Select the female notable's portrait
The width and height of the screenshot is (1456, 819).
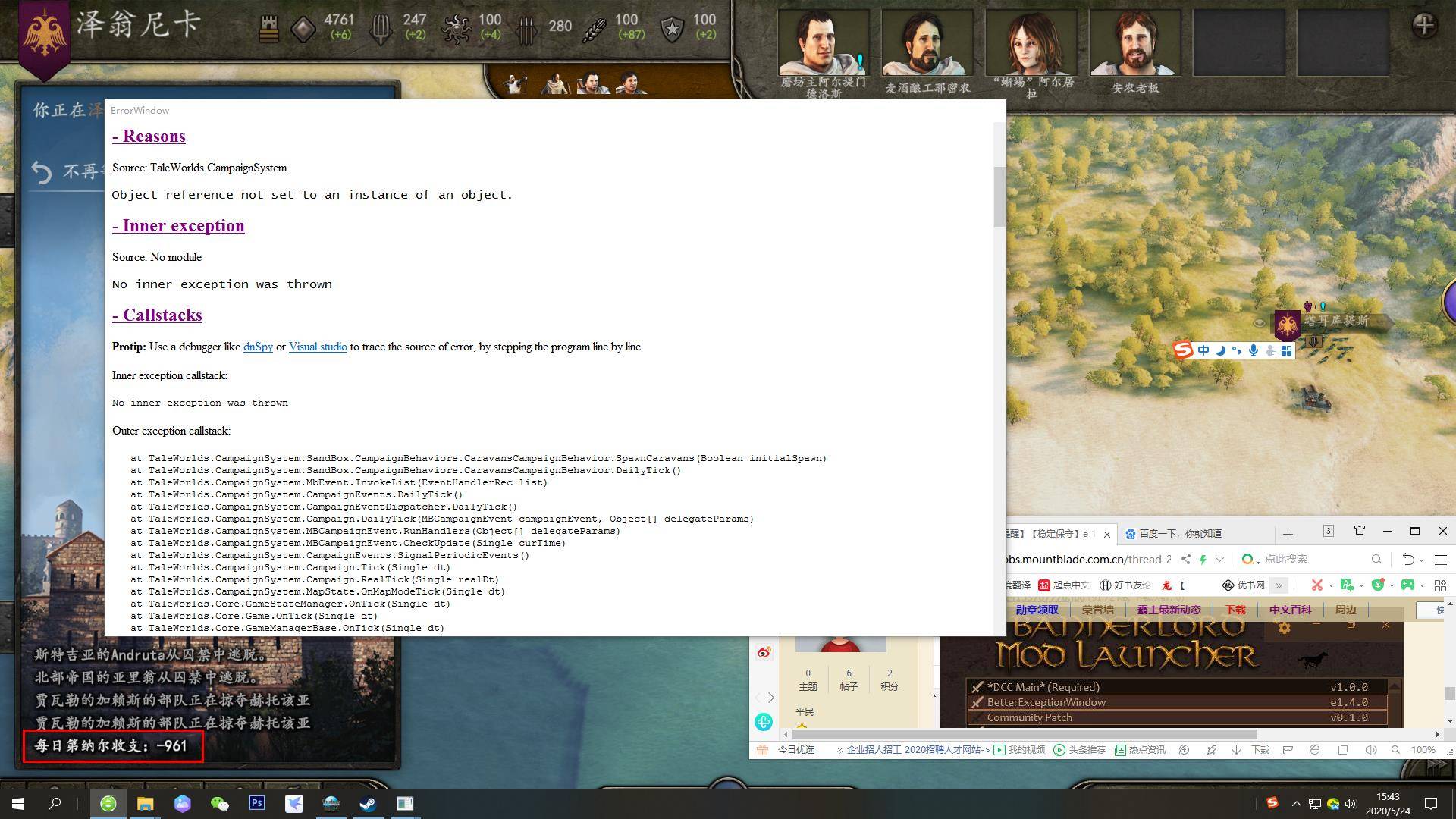[1031, 42]
